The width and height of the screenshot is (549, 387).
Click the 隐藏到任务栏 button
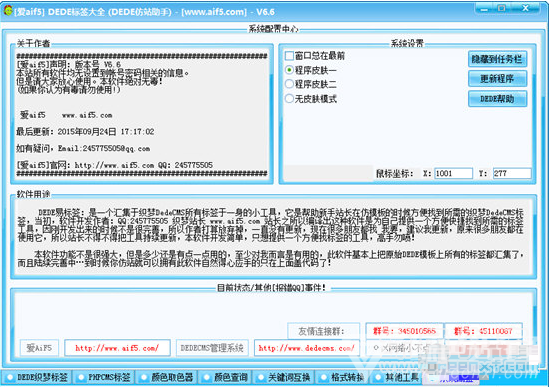(497, 59)
